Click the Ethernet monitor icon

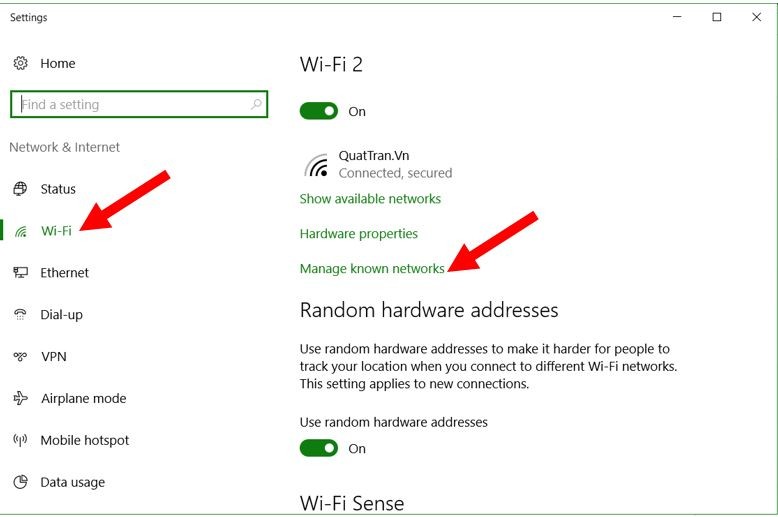pos(20,273)
